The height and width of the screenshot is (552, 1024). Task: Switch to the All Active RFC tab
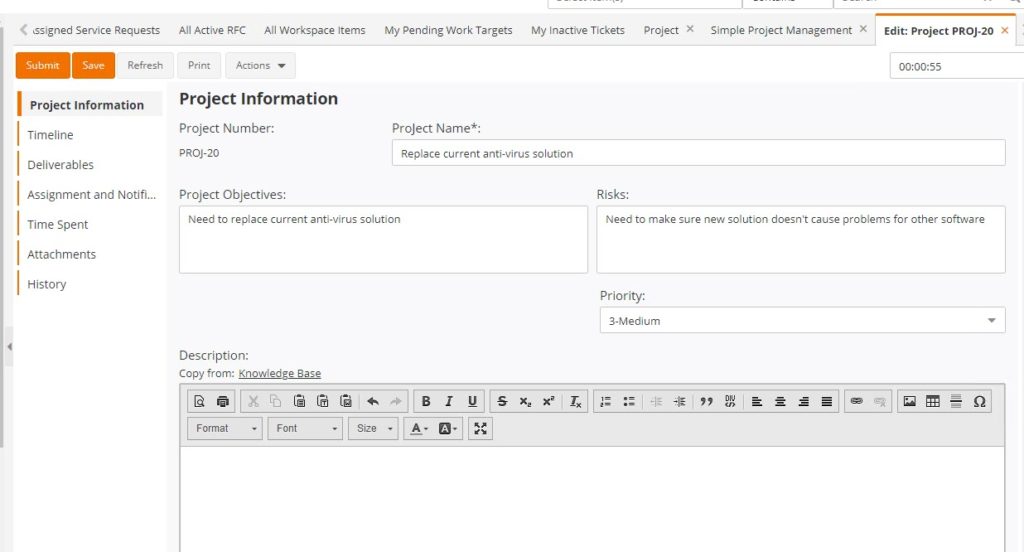click(212, 30)
